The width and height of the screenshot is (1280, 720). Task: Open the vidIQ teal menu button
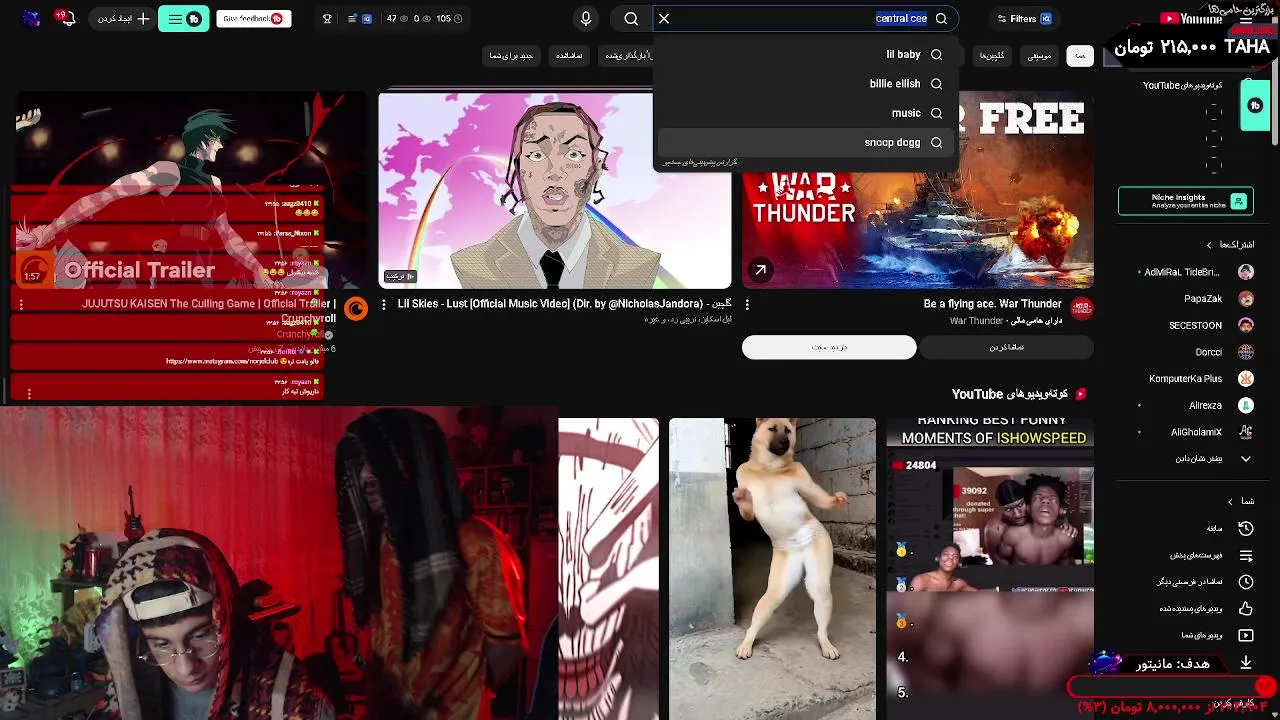point(183,18)
